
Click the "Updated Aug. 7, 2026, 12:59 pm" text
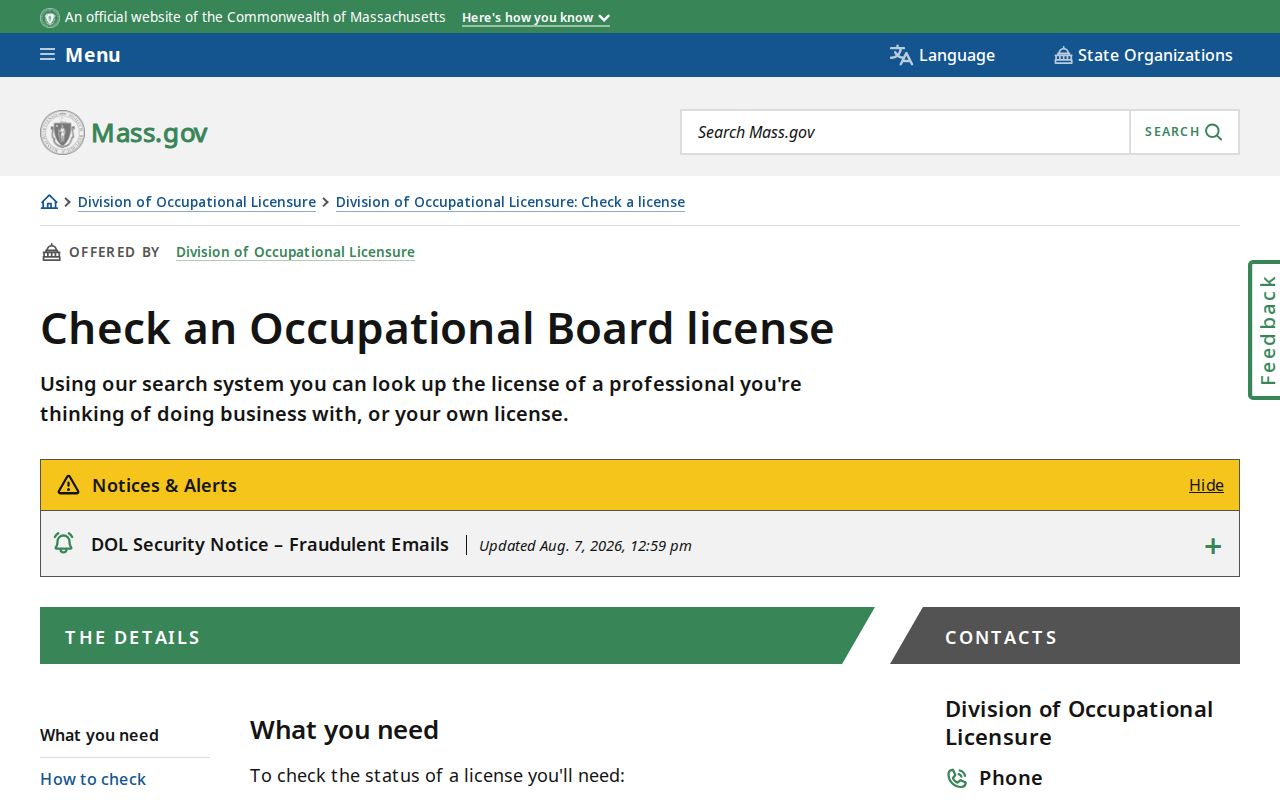point(585,546)
